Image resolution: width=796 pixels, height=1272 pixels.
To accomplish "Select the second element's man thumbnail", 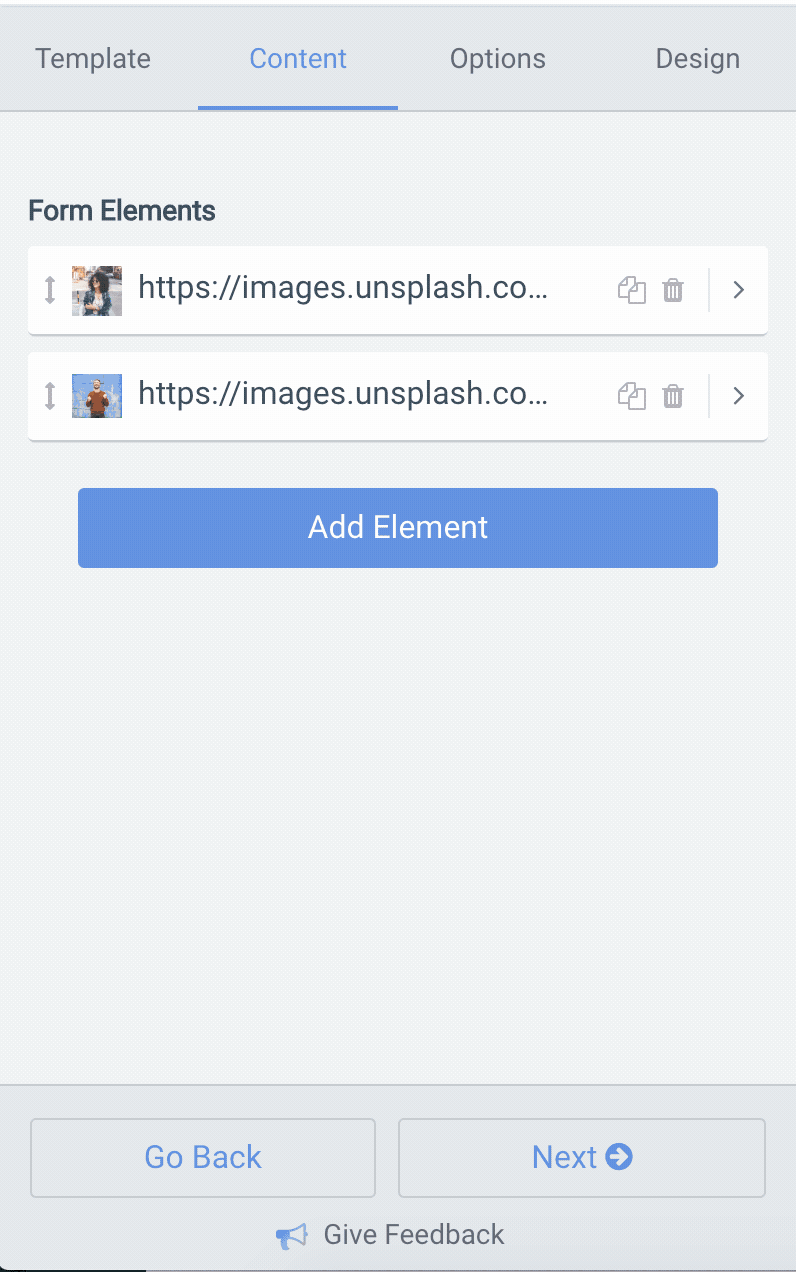I will click(97, 396).
